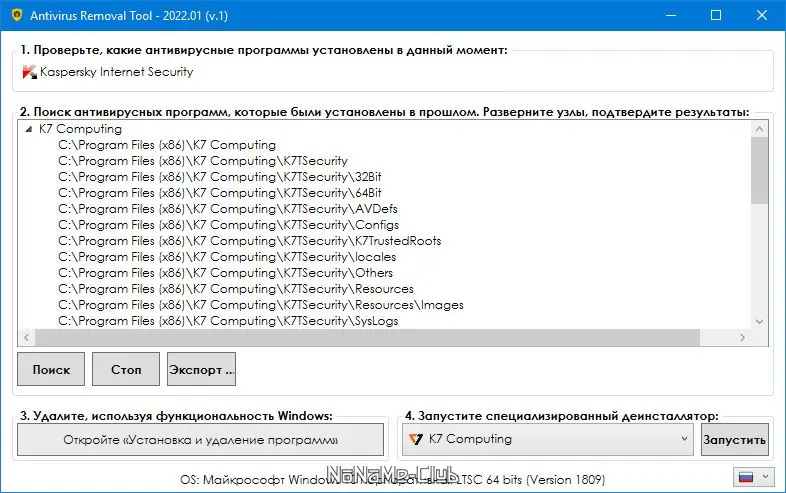Open the specialized uninstaller dropdown

tap(684, 439)
